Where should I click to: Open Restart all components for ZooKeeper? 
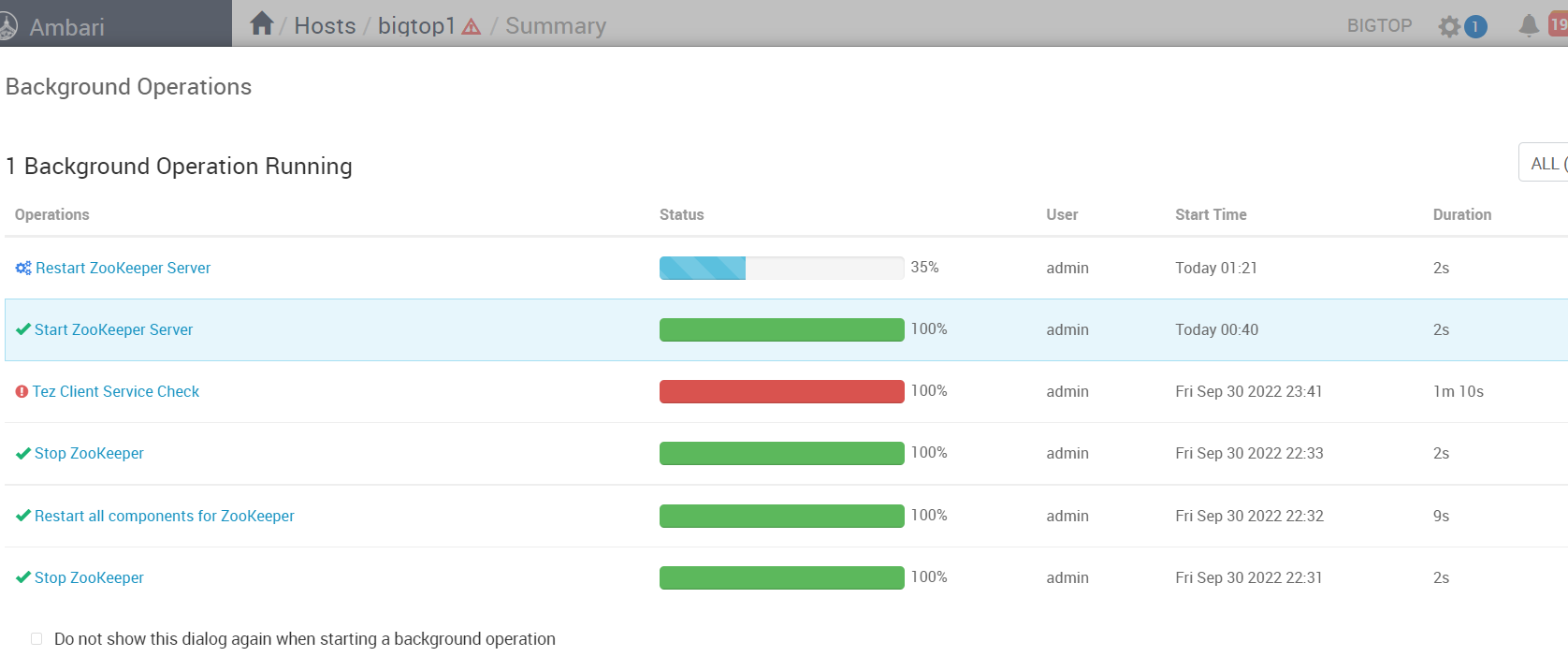pos(165,516)
